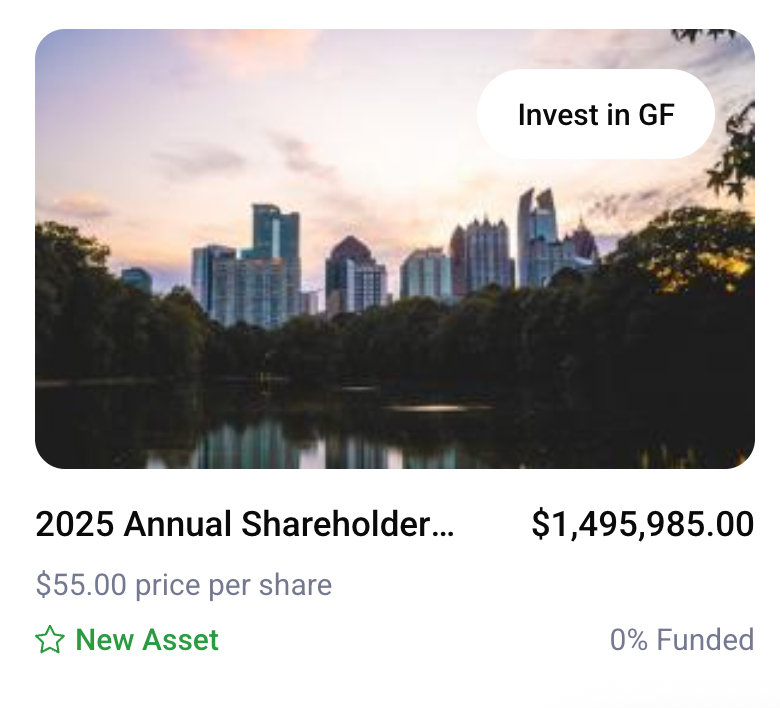
Task: Click the star icon beside New Asset
Action: click(49, 640)
